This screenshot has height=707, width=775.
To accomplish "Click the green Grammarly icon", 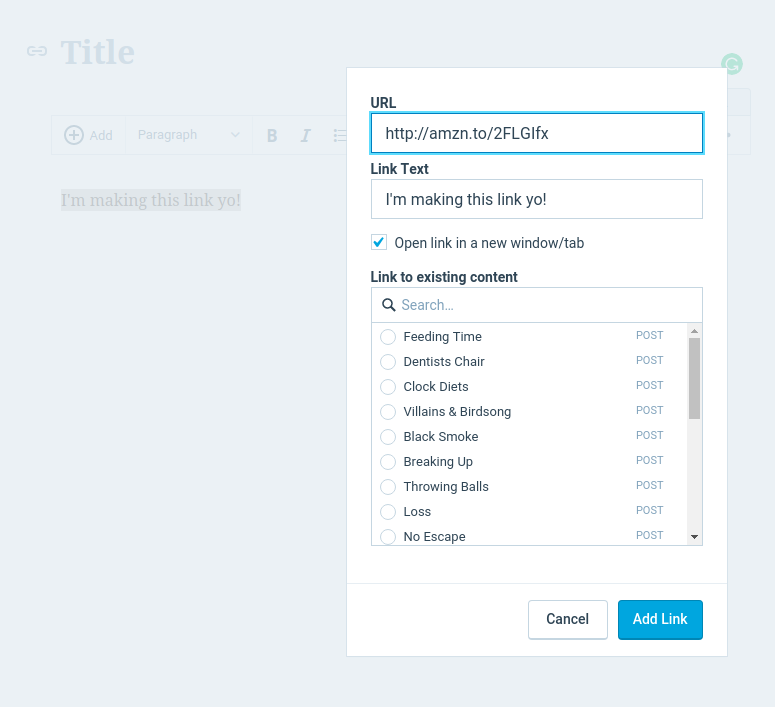I will (x=732, y=65).
